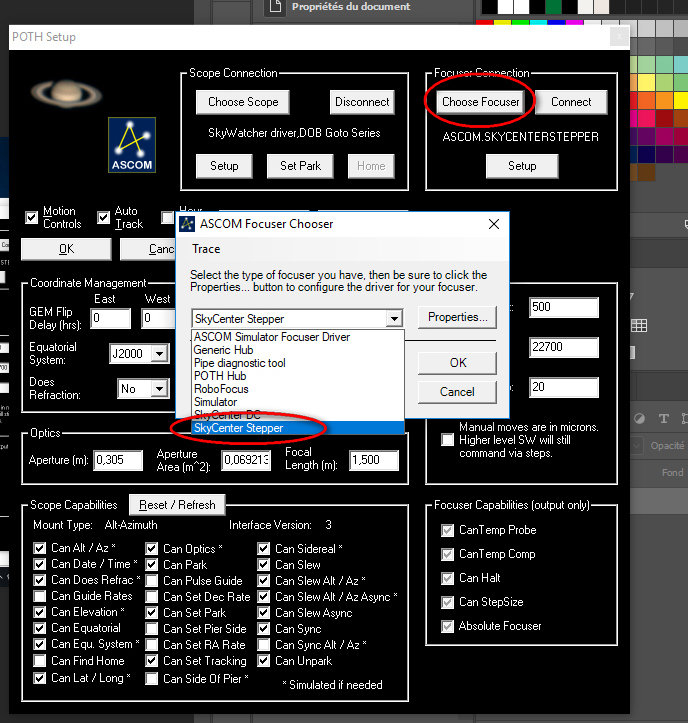Click Cancel in Focuser Chooser dialog

coord(457,392)
